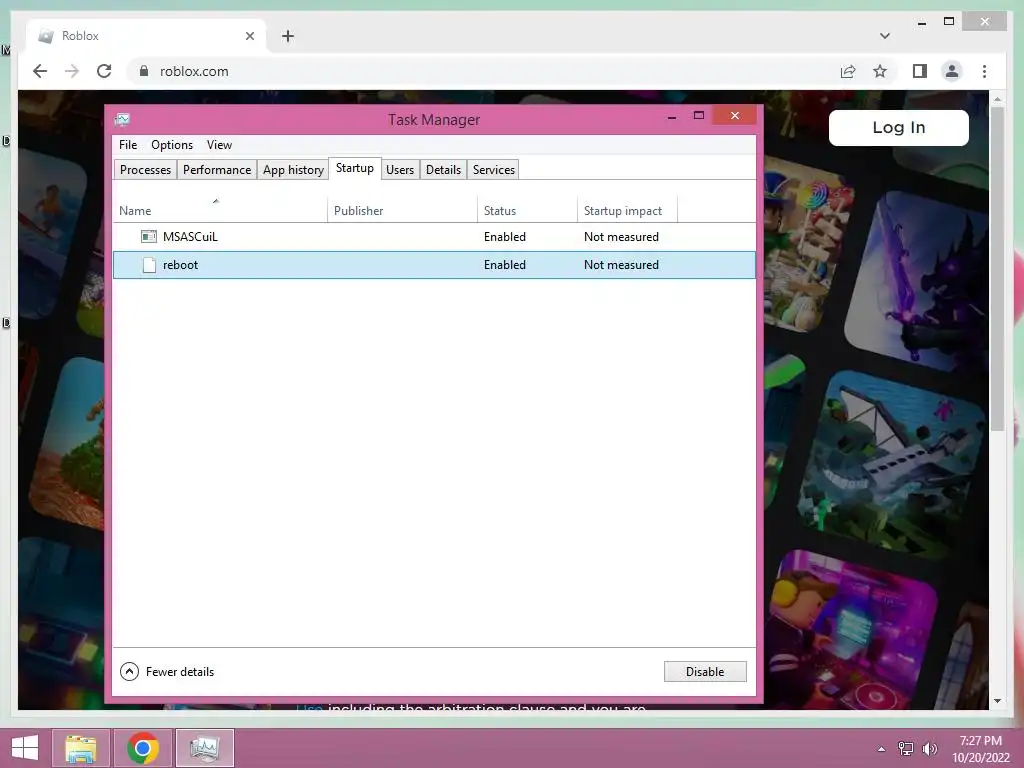Open Chrome tab search dropdown
1024x768 pixels.
[x=884, y=36]
